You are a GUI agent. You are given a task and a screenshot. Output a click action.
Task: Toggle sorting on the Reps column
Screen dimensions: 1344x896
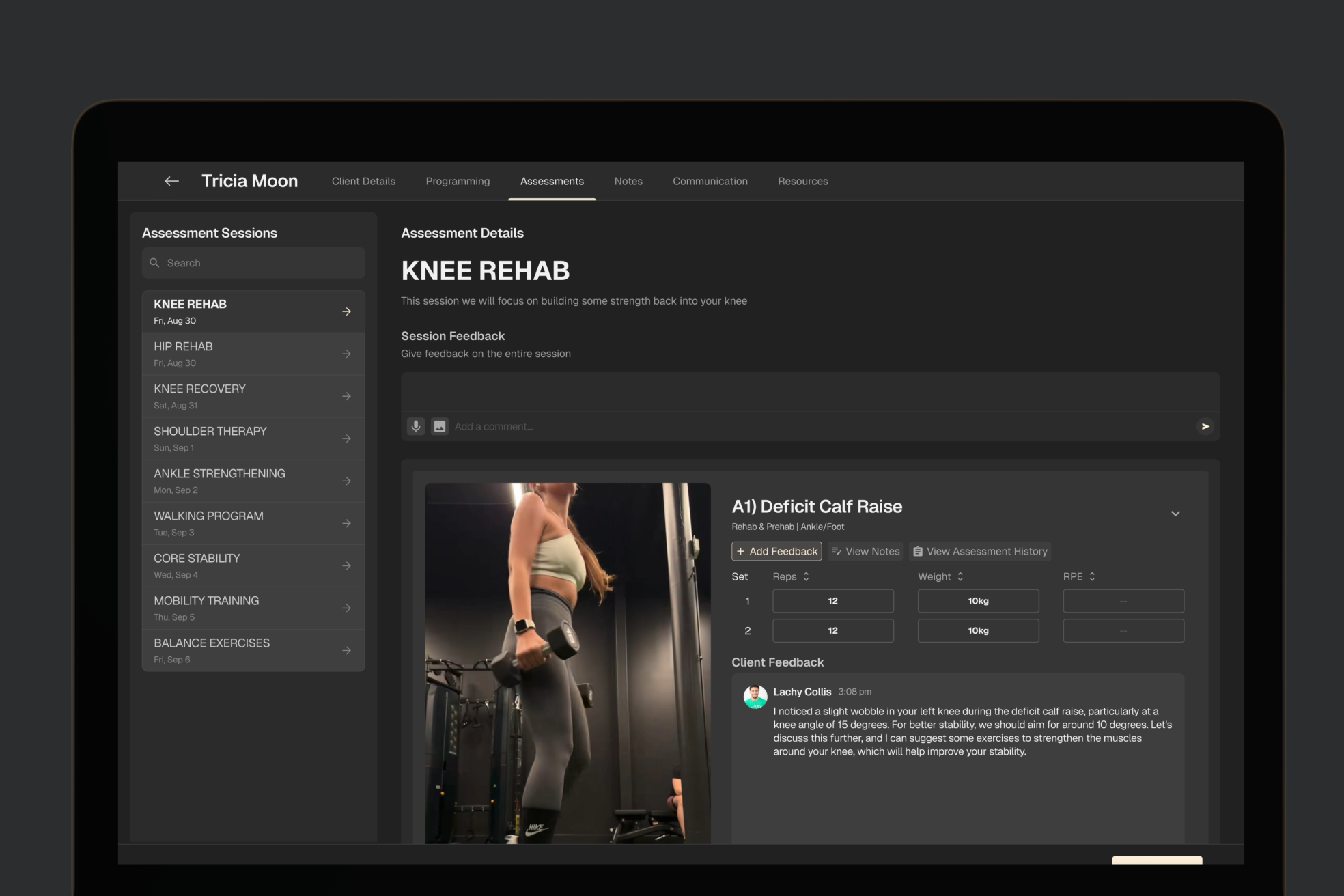pyautogui.click(x=806, y=576)
